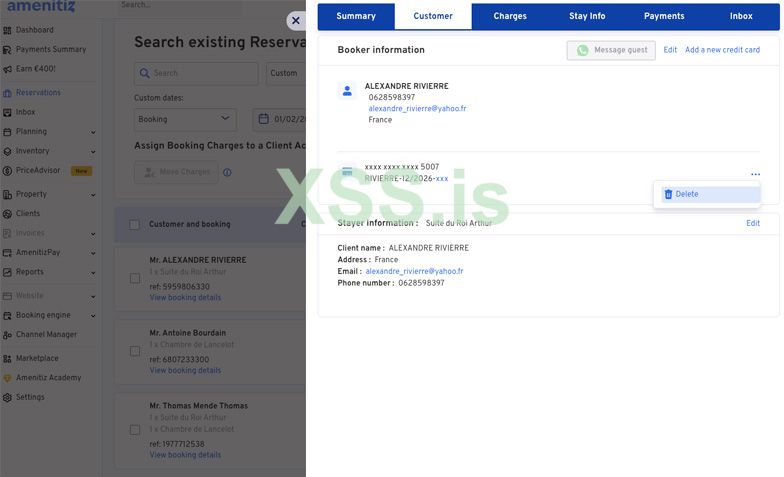Switch to the Summary tab

[356, 16]
